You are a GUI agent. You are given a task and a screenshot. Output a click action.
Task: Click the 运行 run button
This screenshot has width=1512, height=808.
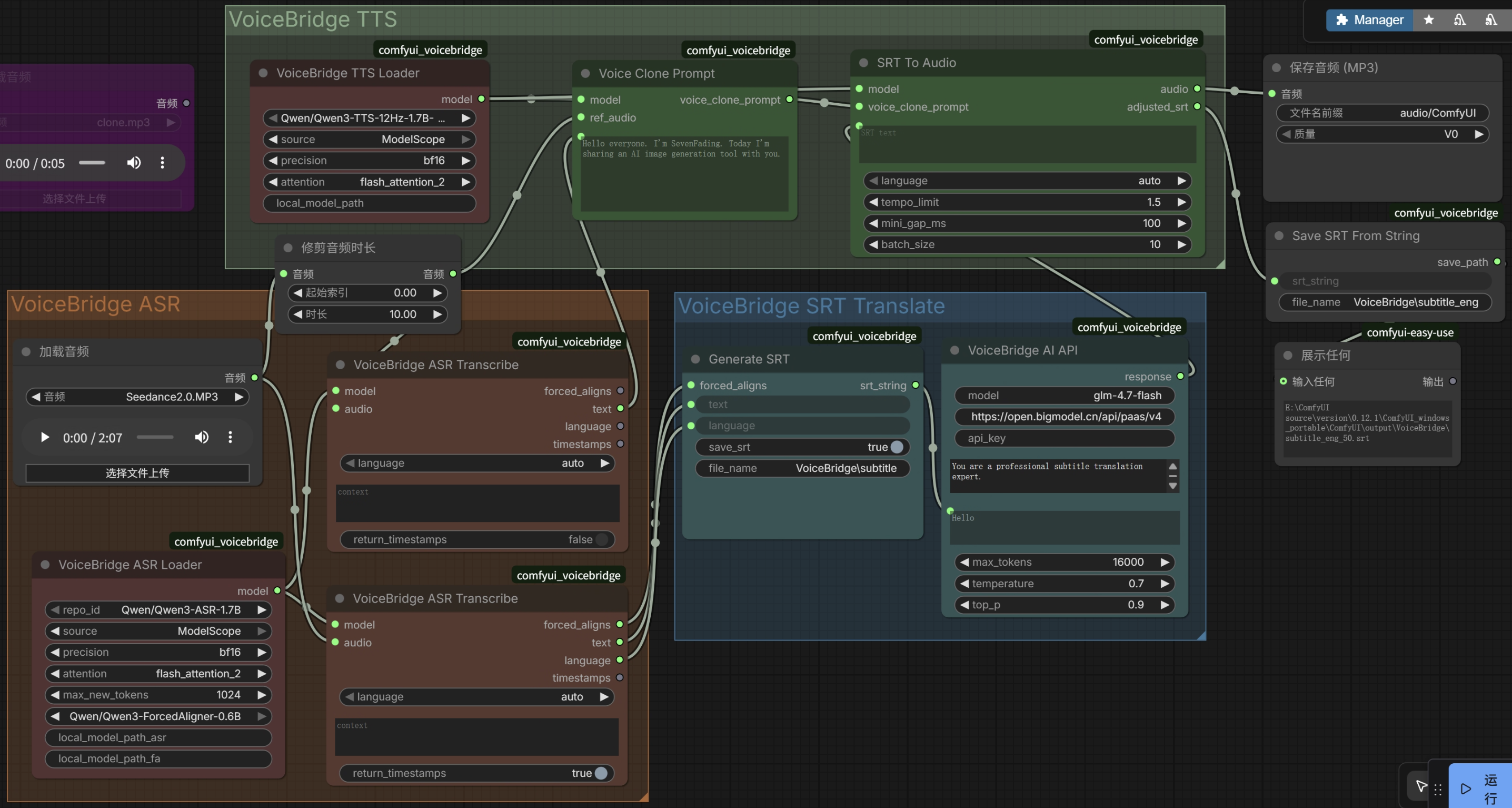1479,788
